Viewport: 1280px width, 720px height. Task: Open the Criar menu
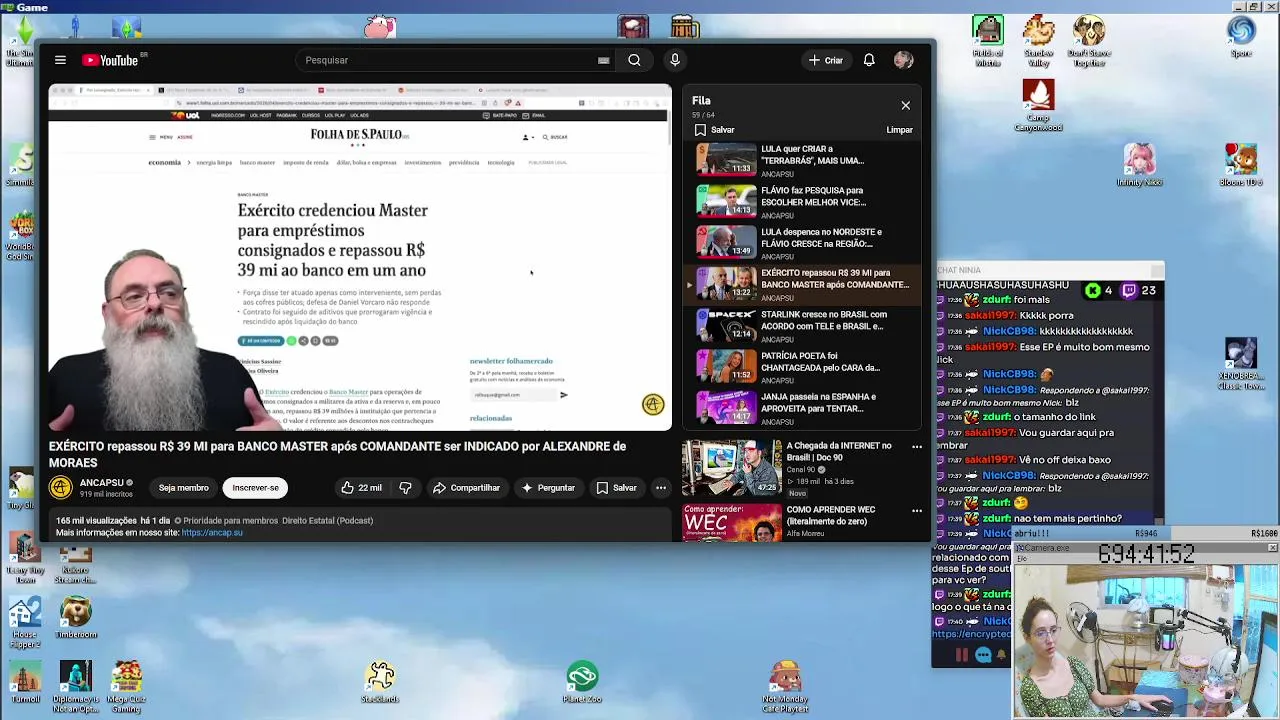click(826, 60)
